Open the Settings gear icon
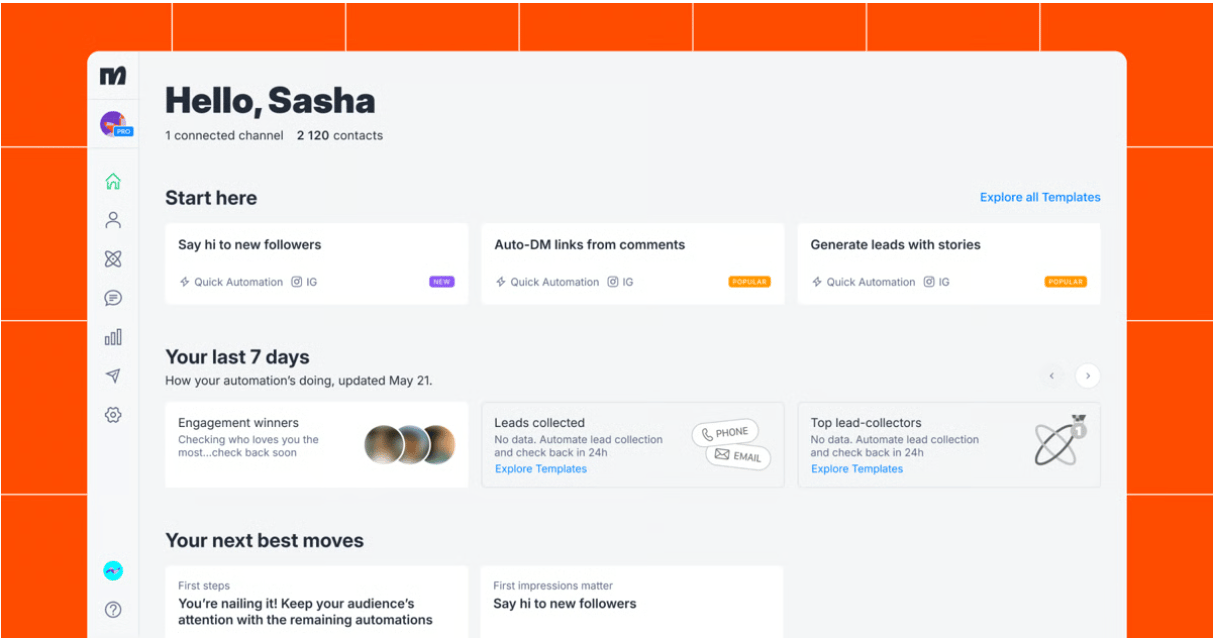Screen dimensions: 1214x638 pyautogui.click(x=113, y=414)
